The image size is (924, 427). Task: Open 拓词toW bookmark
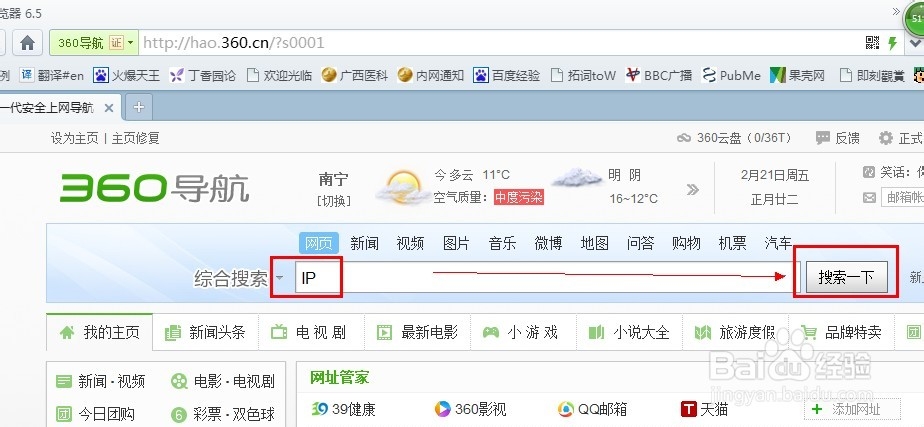click(583, 75)
